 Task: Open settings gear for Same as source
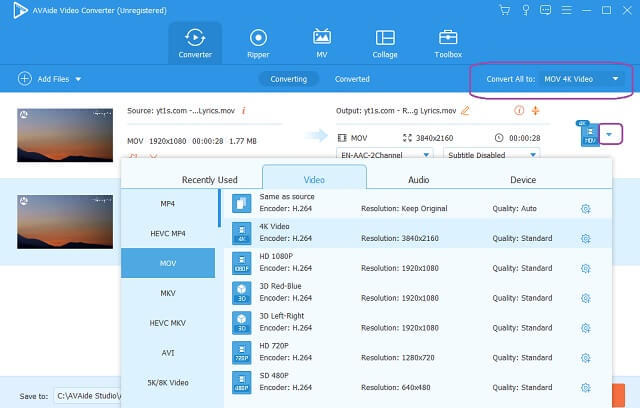point(586,209)
